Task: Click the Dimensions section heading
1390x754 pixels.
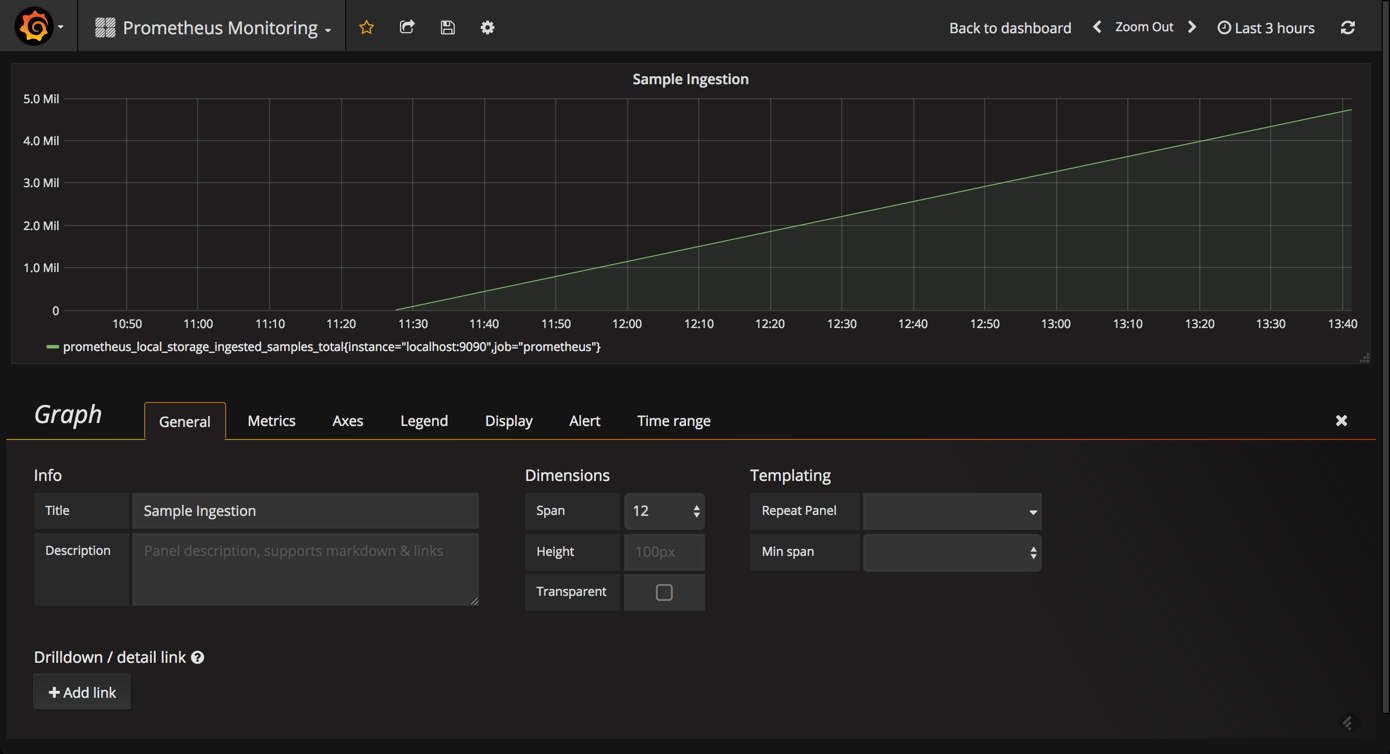Action: point(567,475)
